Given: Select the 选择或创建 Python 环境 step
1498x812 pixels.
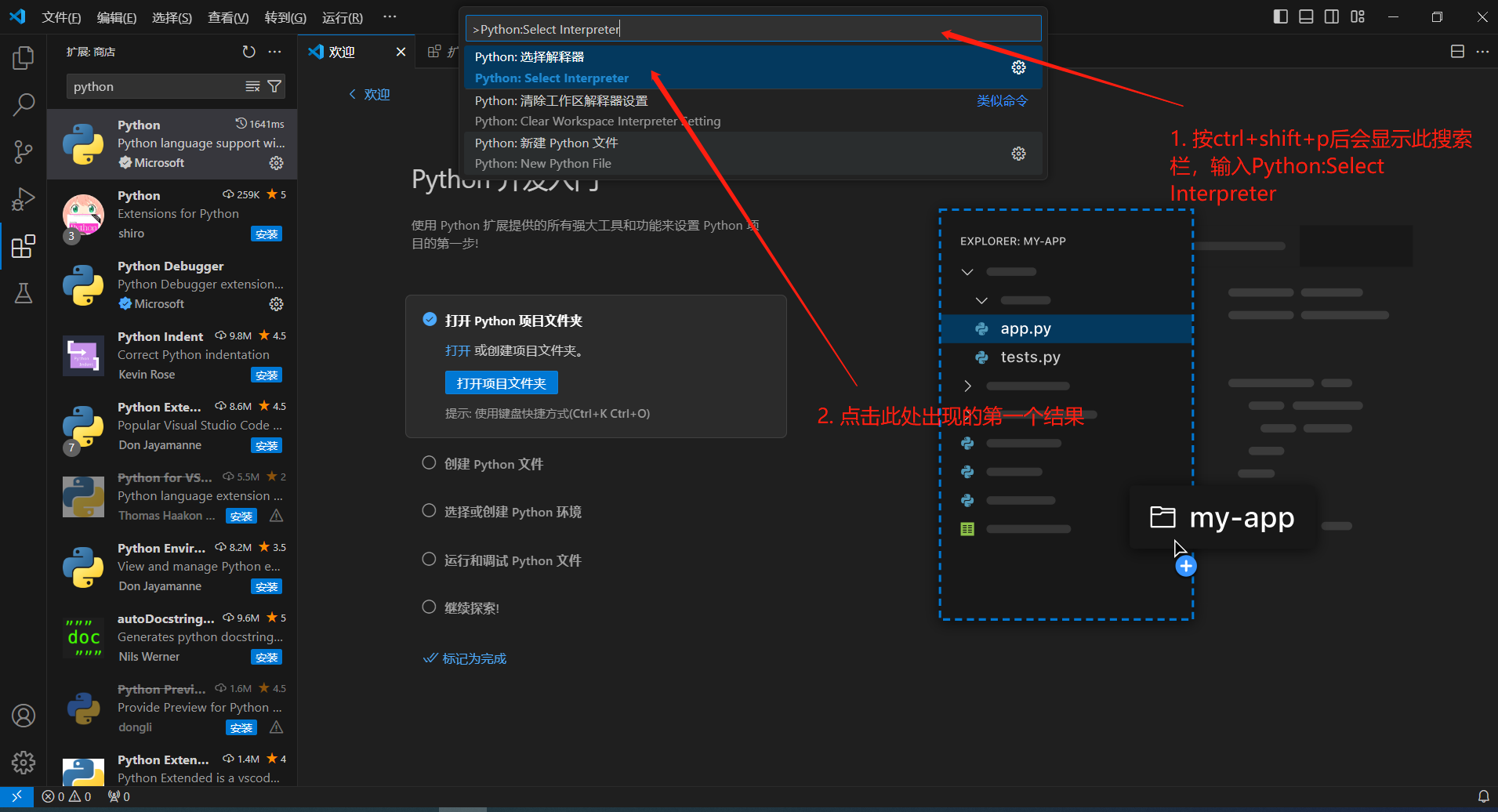Looking at the screenshot, I should point(513,512).
